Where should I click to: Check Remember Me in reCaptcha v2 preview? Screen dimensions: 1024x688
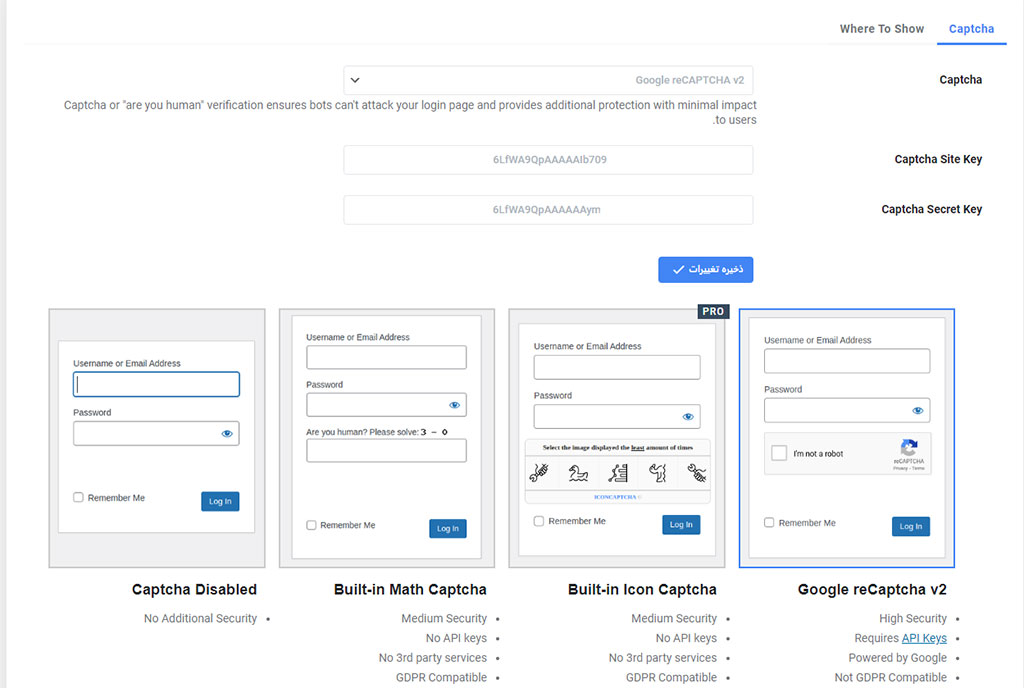(x=769, y=522)
